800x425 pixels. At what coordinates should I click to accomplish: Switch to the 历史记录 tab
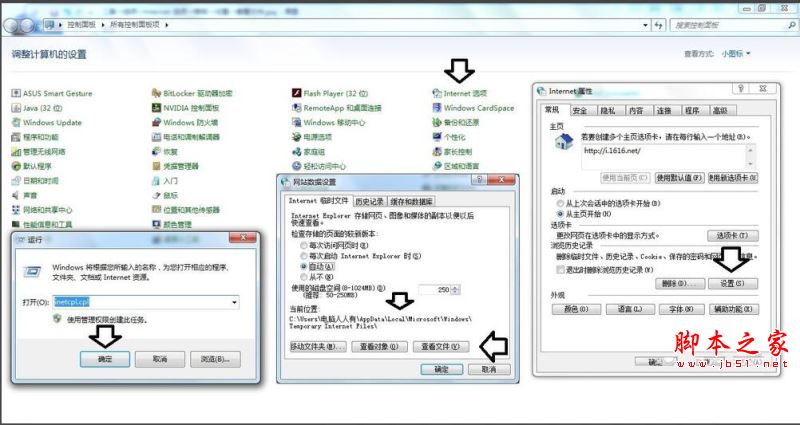coord(369,201)
